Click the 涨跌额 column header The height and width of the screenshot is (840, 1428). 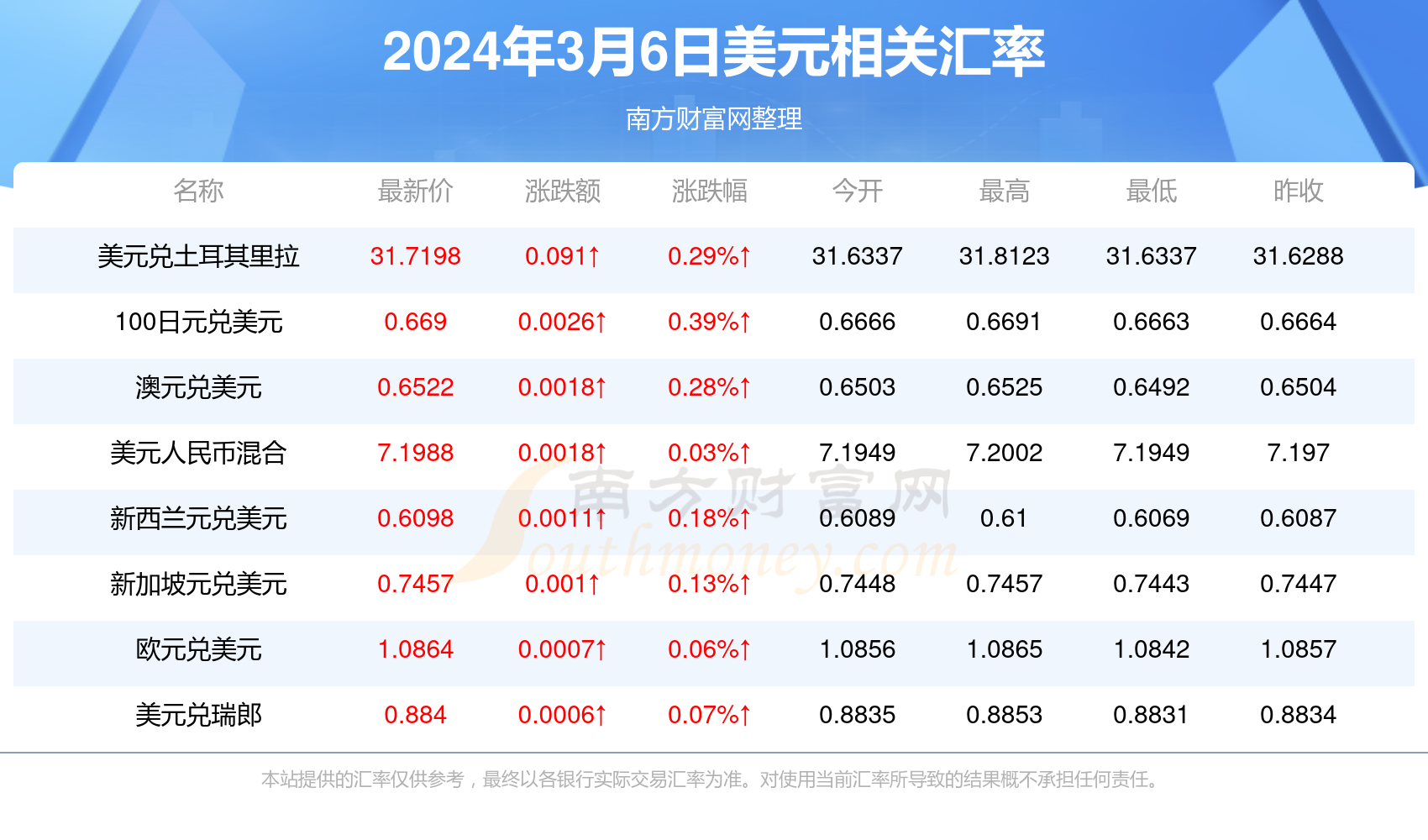563,191
